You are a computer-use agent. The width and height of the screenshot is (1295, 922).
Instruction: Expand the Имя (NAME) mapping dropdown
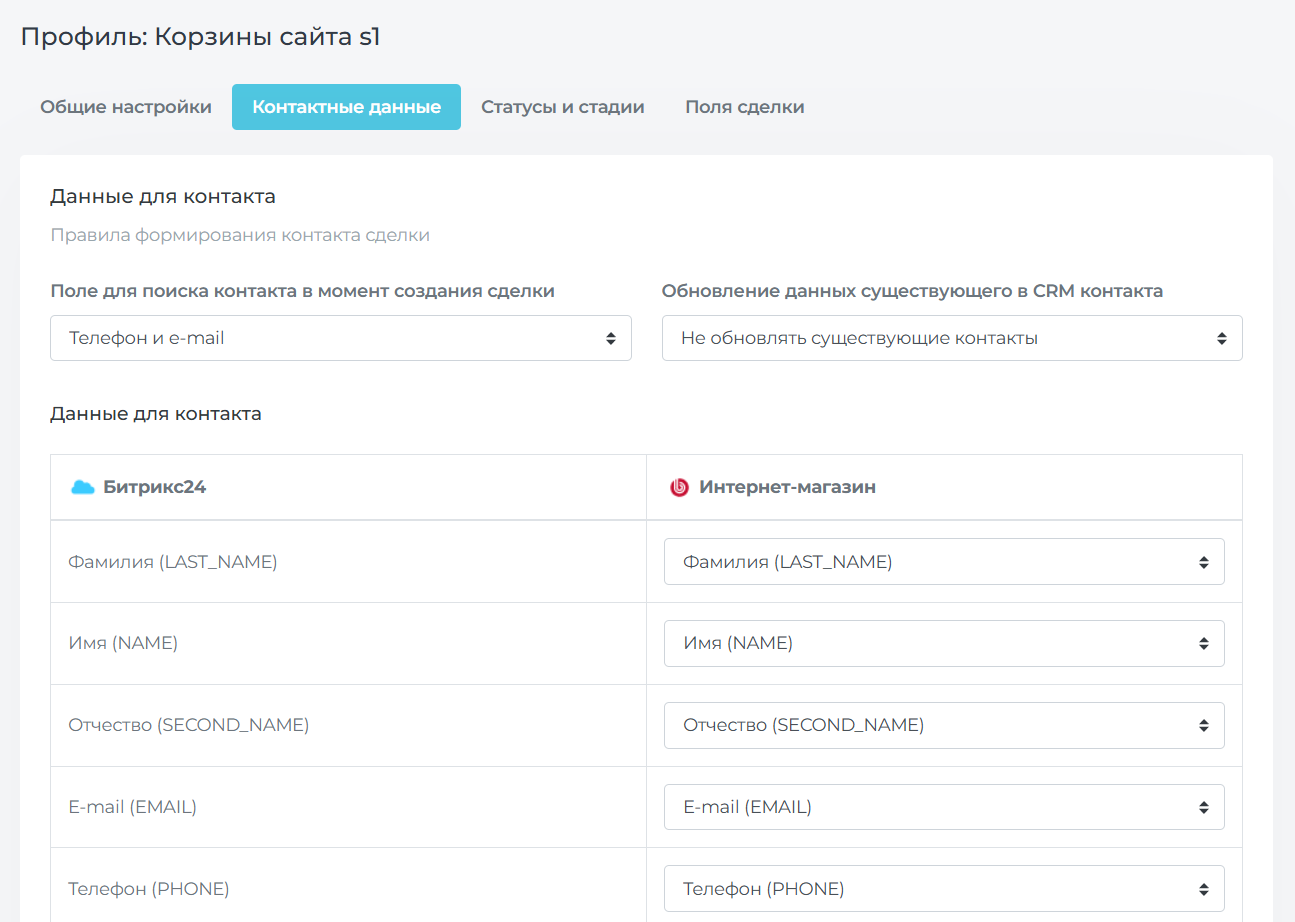pos(943,644)
